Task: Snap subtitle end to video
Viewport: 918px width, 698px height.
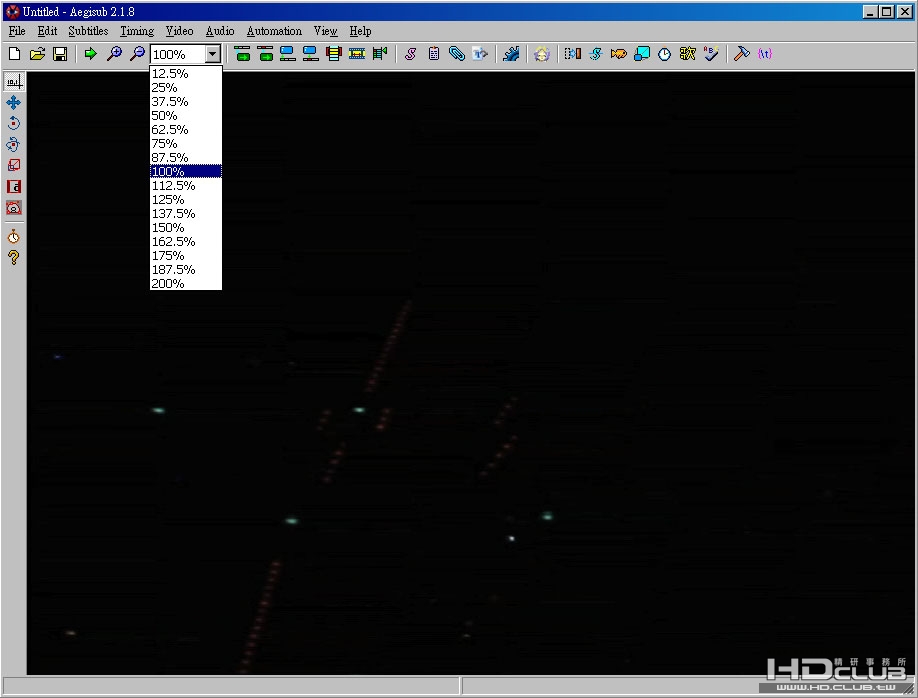Action: [x=310, y=54]
